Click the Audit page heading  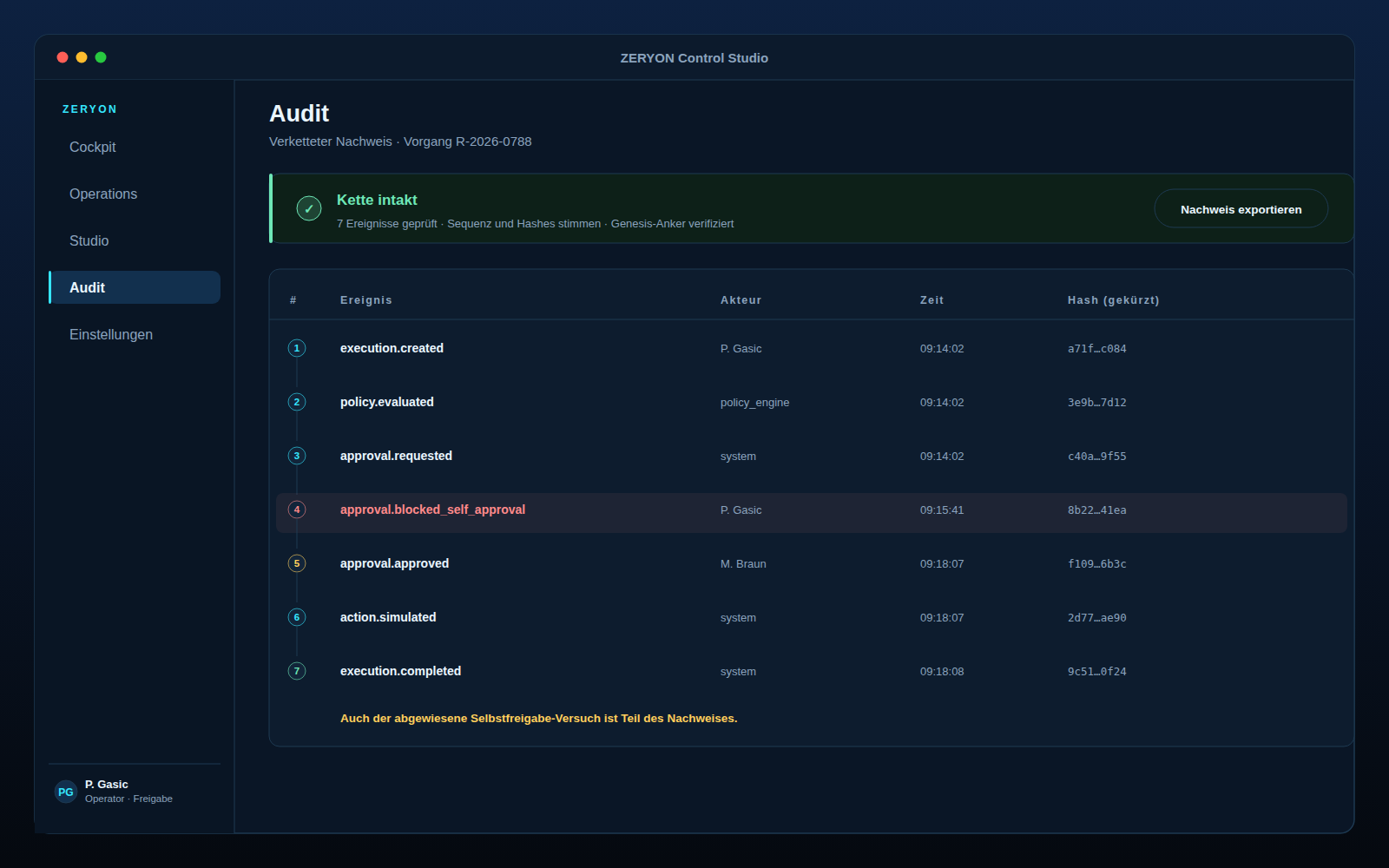point(299,114)
